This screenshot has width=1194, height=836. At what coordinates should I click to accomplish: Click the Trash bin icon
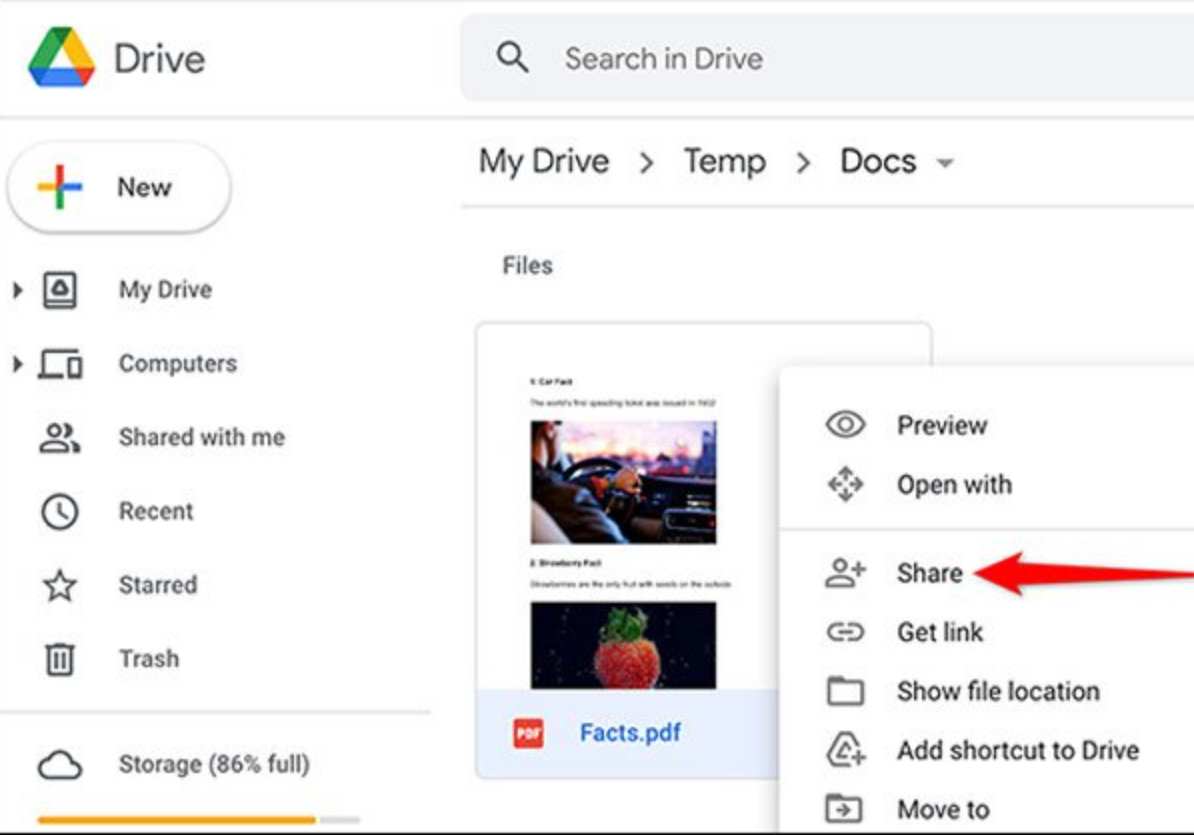pos(60,659)
